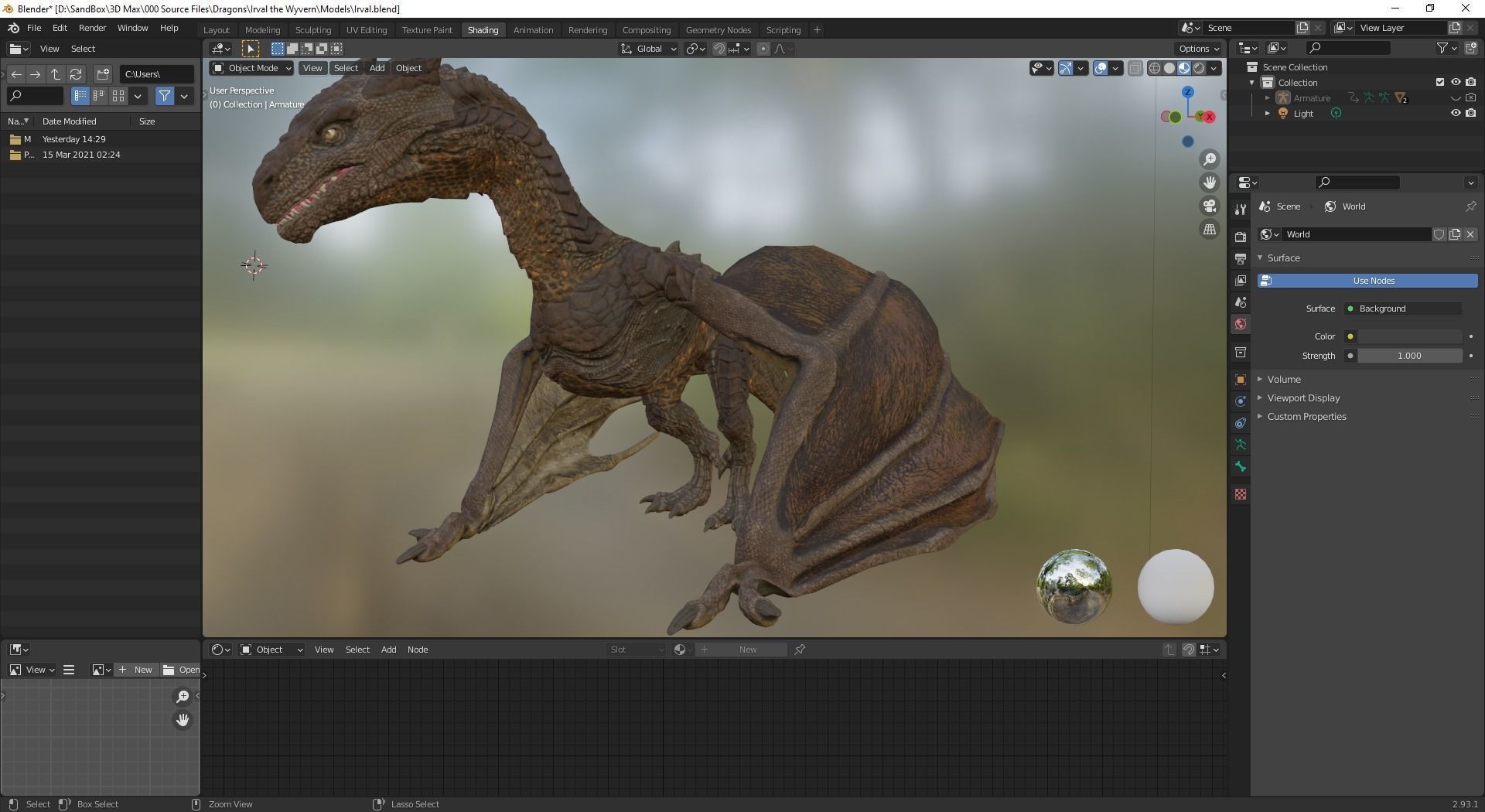This screenshot has height=812, width=1485.
Task: Open the Texture properties tab
Action: (x=1241, y=494)
